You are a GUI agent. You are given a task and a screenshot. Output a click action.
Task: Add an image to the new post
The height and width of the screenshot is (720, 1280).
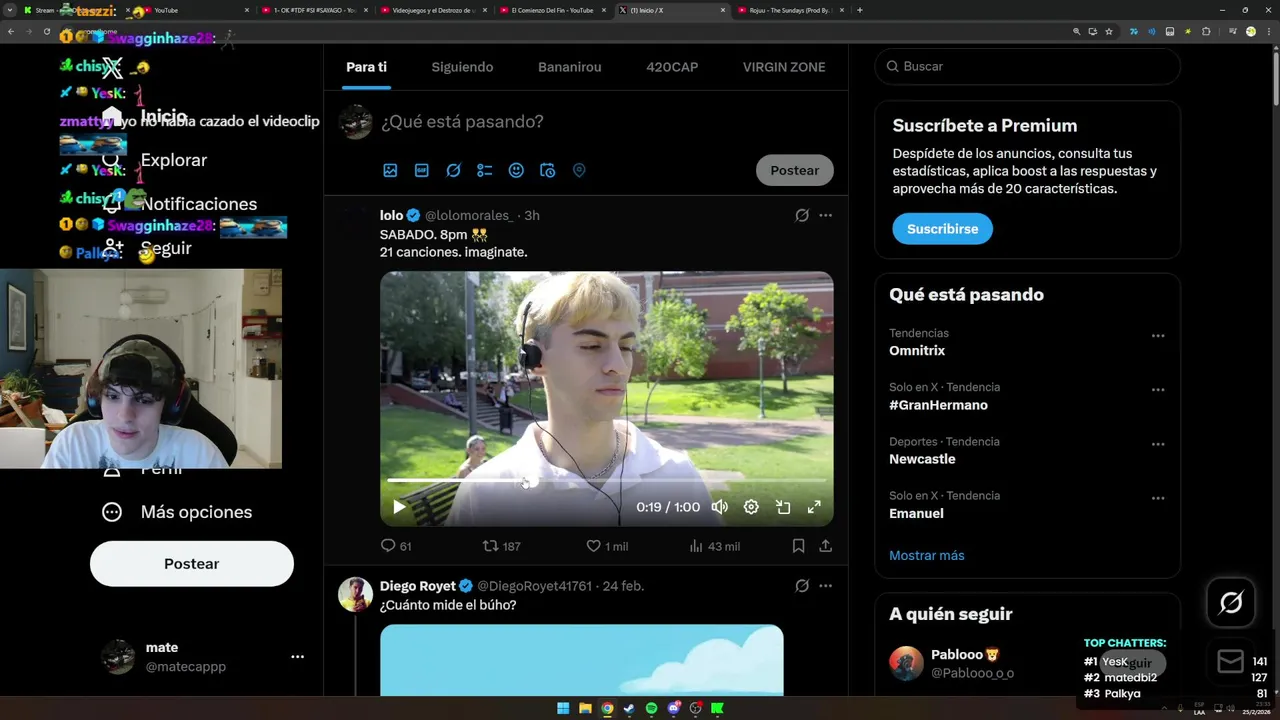tap(390, 170)
